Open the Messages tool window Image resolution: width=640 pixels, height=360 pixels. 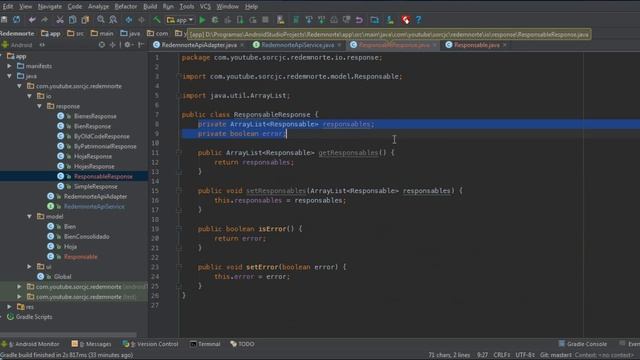point(91,344)
